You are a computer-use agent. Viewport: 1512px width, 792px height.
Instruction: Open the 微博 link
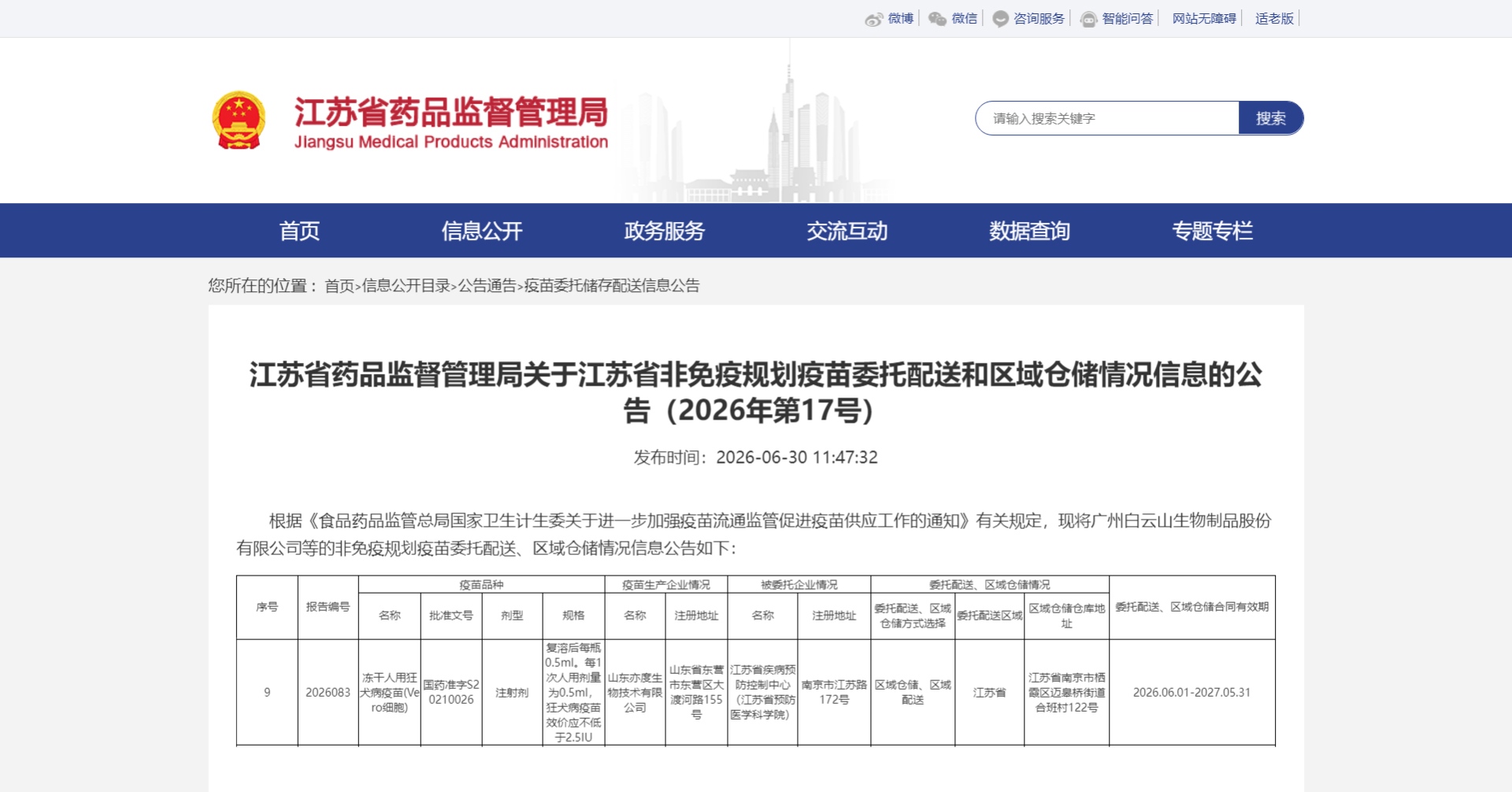[900, 18]
